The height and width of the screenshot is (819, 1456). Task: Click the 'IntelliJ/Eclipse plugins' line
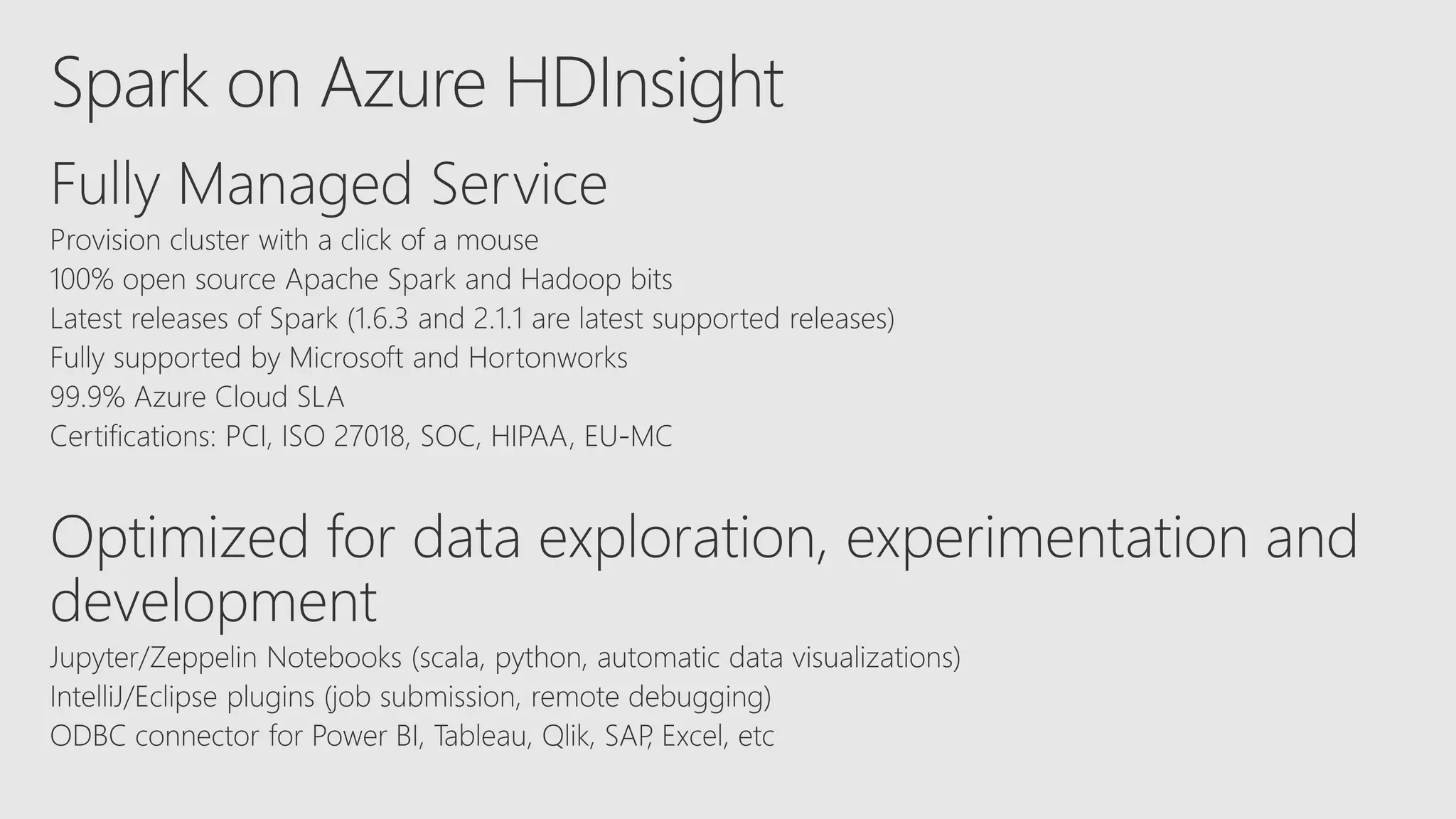tap(411, 697)
